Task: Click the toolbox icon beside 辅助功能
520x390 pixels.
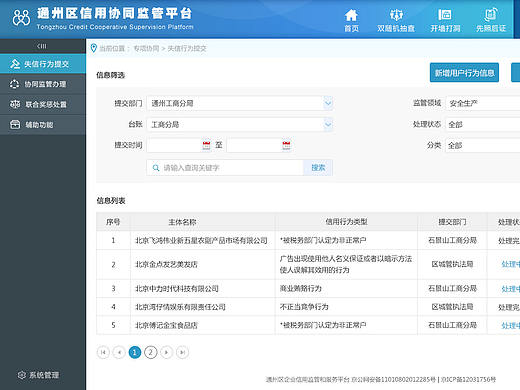Action: 15,125
